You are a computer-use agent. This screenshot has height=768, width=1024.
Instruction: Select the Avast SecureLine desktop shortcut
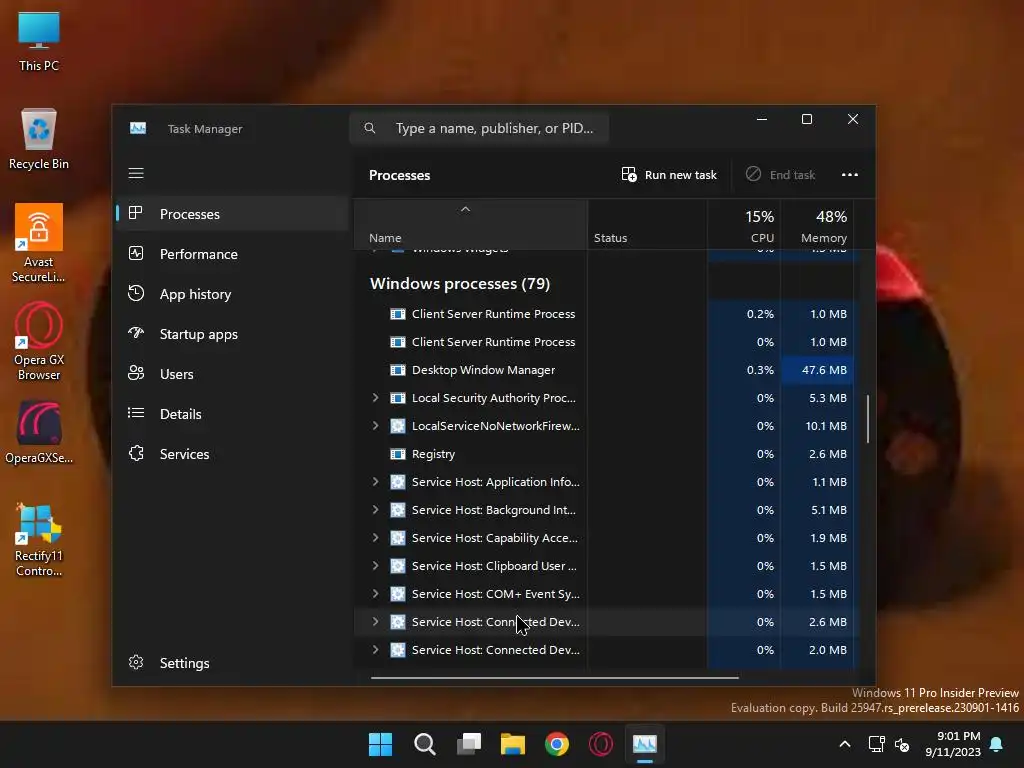coord(39,243)
